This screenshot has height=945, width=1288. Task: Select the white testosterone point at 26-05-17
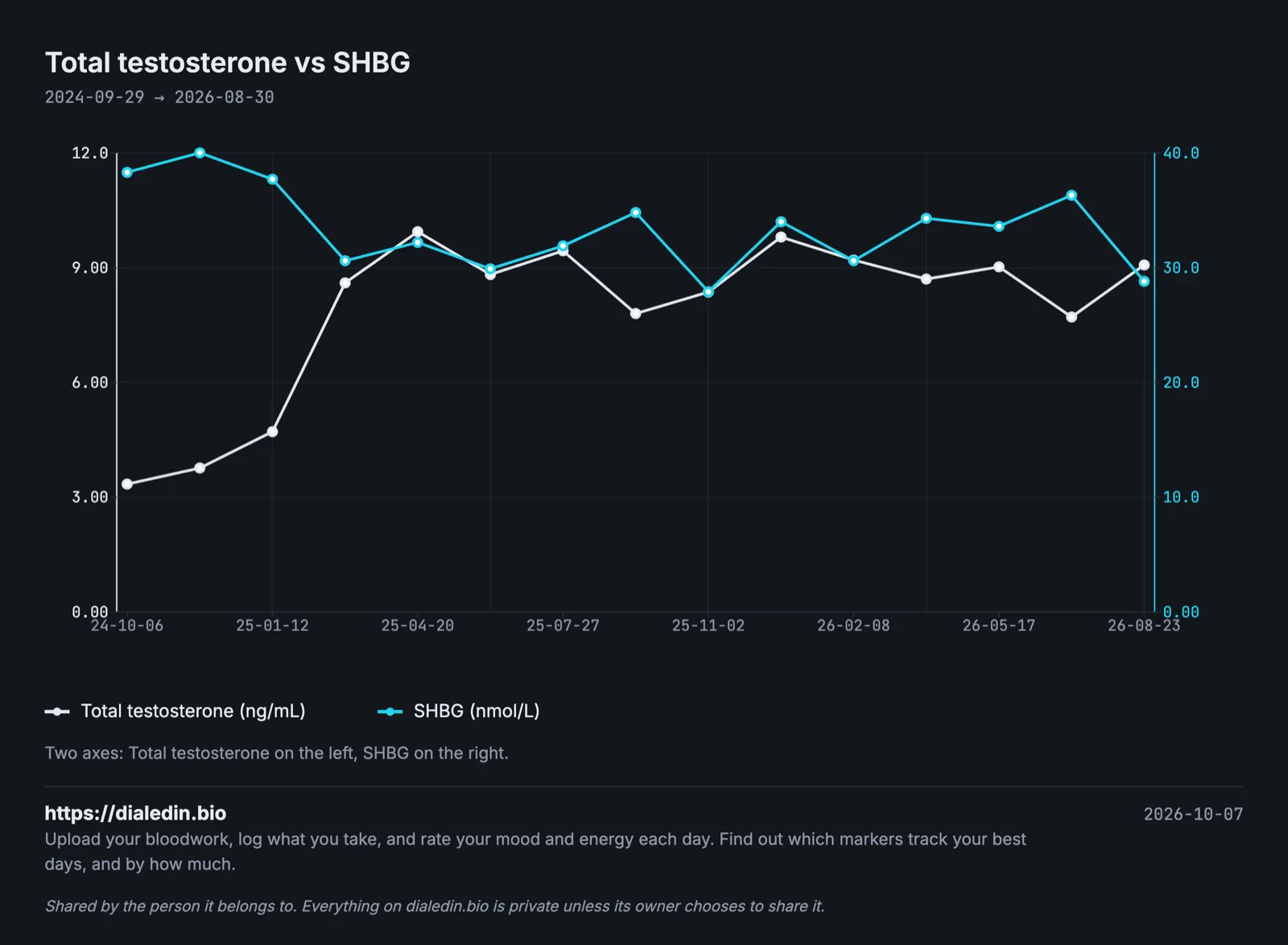click(999, 267)
